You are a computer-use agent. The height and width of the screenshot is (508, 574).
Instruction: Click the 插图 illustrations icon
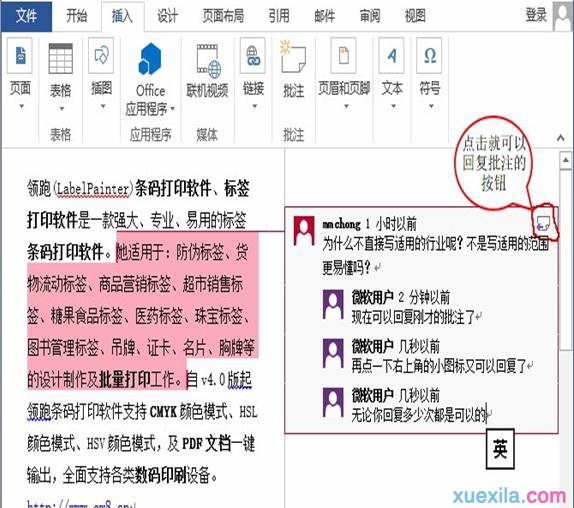[101, 56]
